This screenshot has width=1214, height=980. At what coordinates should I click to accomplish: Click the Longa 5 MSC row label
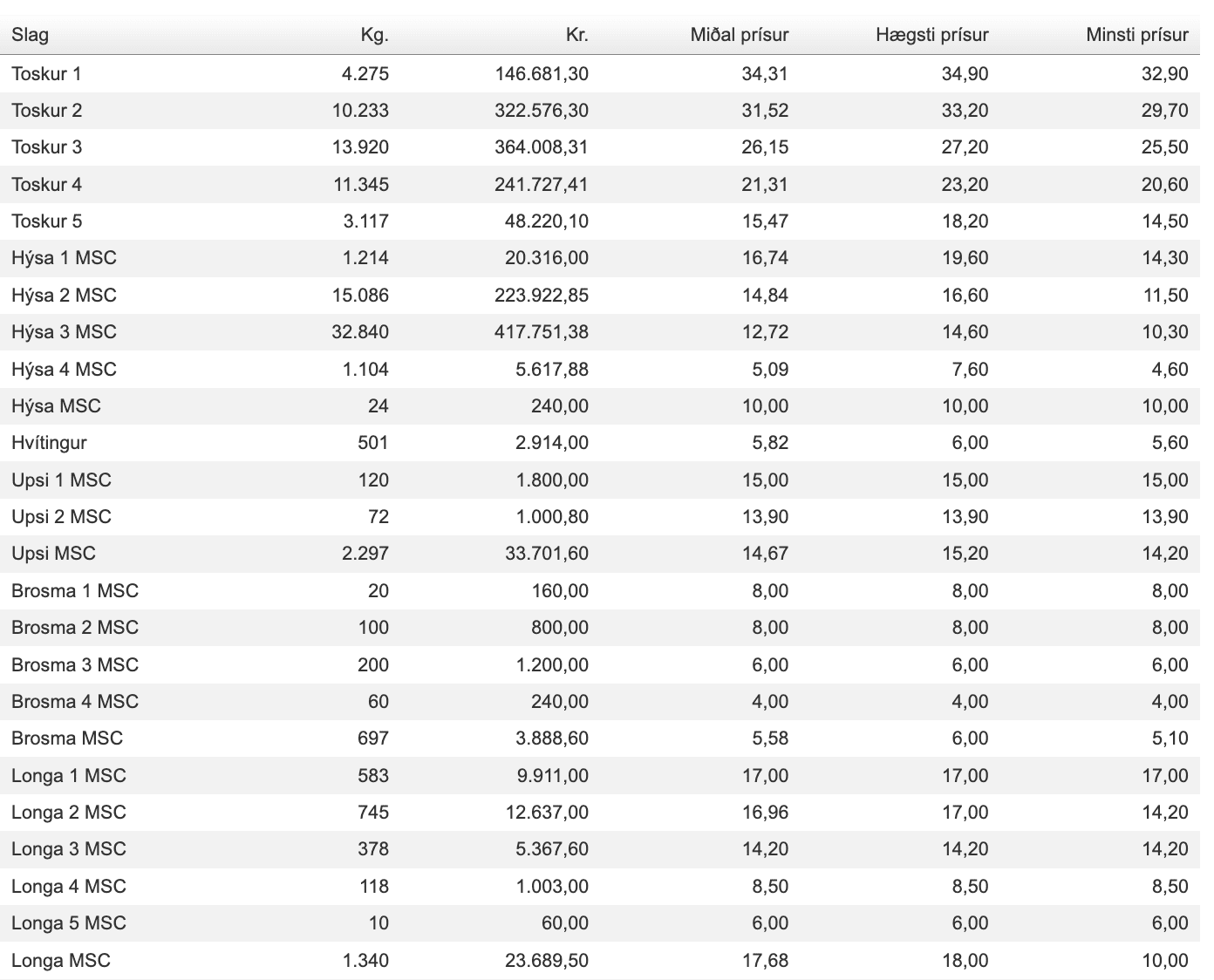69,922
